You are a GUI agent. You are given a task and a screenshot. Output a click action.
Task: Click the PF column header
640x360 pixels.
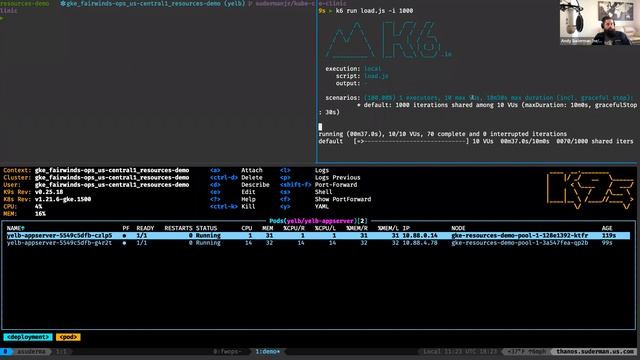(x=126, y=228)
